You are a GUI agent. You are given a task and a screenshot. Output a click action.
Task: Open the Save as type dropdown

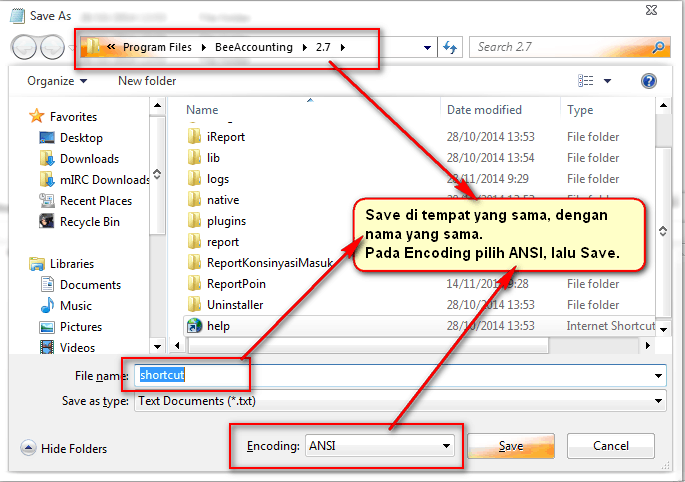point(658,401)
